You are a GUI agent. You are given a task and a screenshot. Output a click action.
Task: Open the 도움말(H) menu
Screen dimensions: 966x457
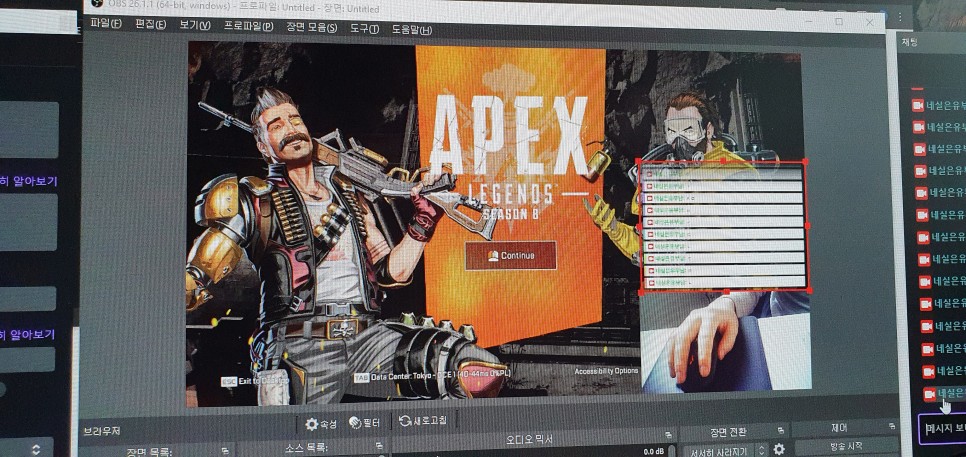pos(412,30)
